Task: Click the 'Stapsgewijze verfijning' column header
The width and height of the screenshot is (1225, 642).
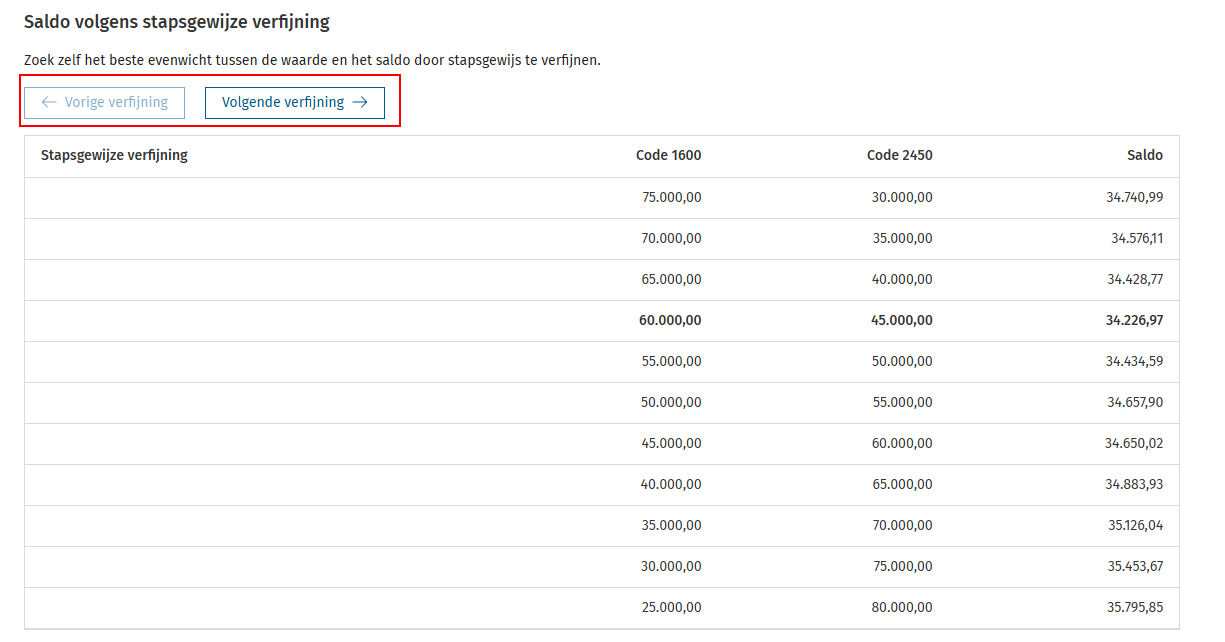Action: coord(114,155)
